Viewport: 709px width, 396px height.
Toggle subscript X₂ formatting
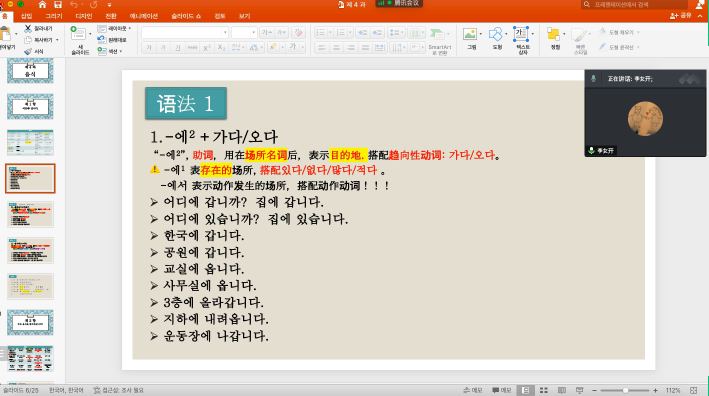[221, 47]
